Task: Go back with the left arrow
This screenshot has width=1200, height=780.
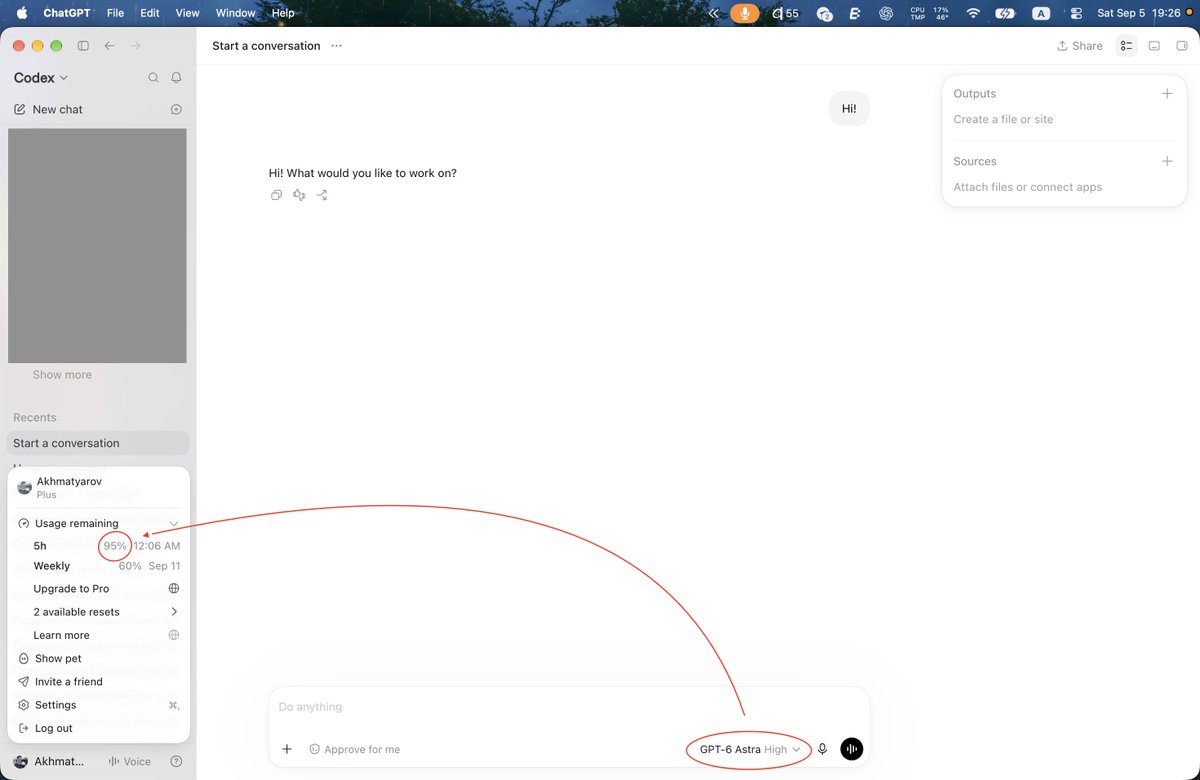Action: (x=109, y=46)
